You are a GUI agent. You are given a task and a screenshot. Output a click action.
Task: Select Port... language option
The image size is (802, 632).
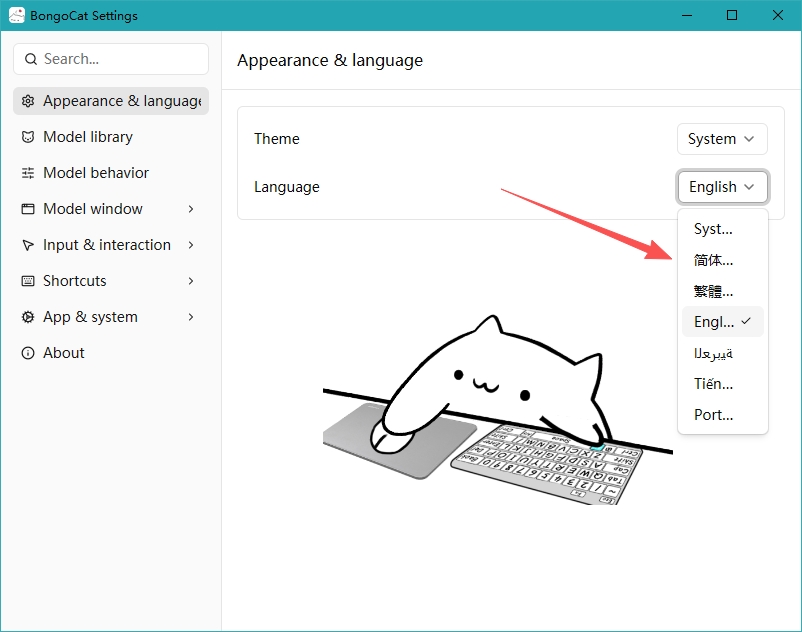(x=722, y=415)
